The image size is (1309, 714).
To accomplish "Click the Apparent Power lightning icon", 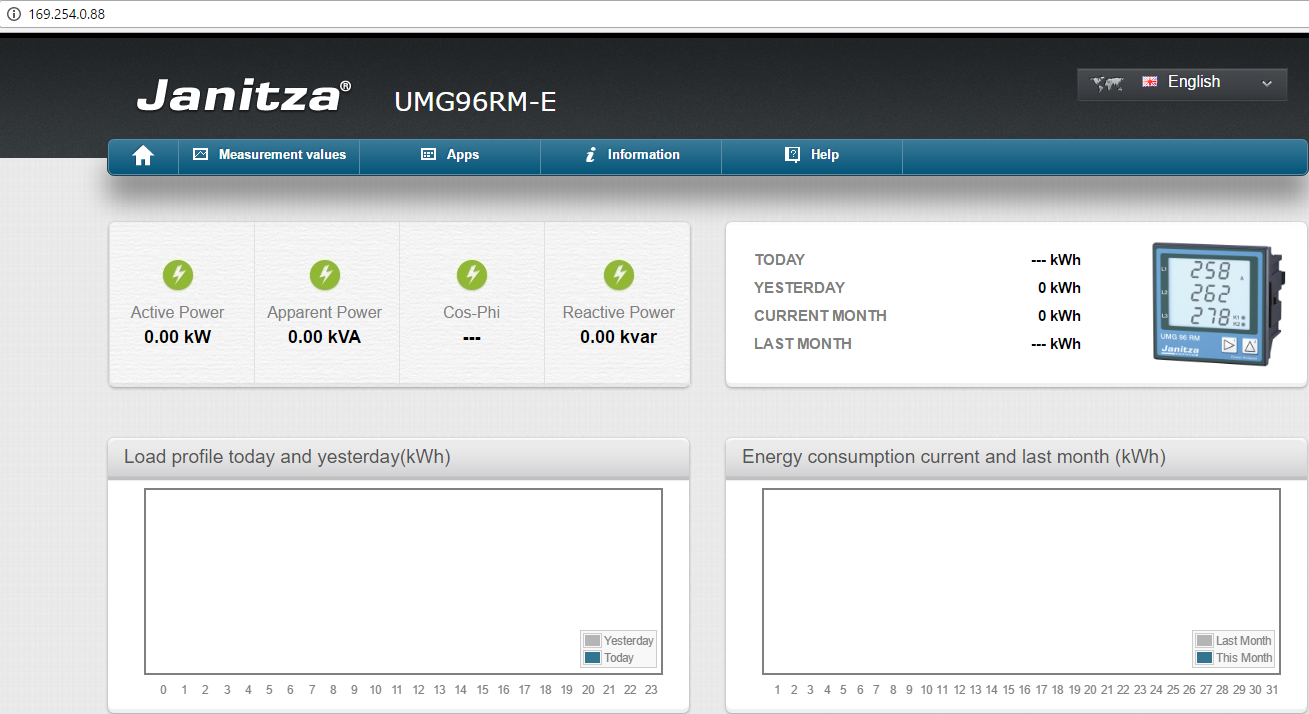I will (x=324, y=275).
